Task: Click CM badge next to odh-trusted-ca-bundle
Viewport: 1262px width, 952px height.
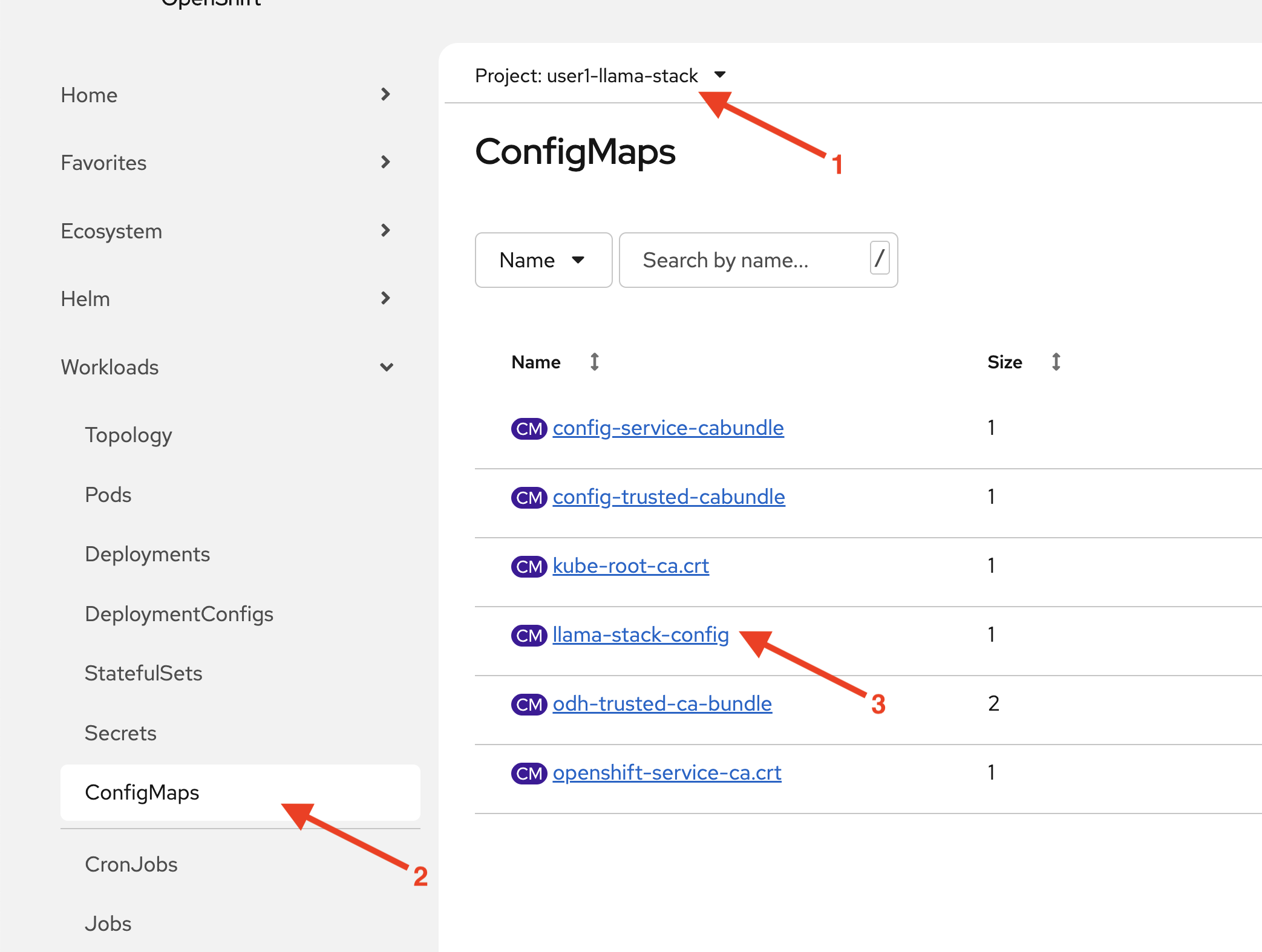Action: 529,705
